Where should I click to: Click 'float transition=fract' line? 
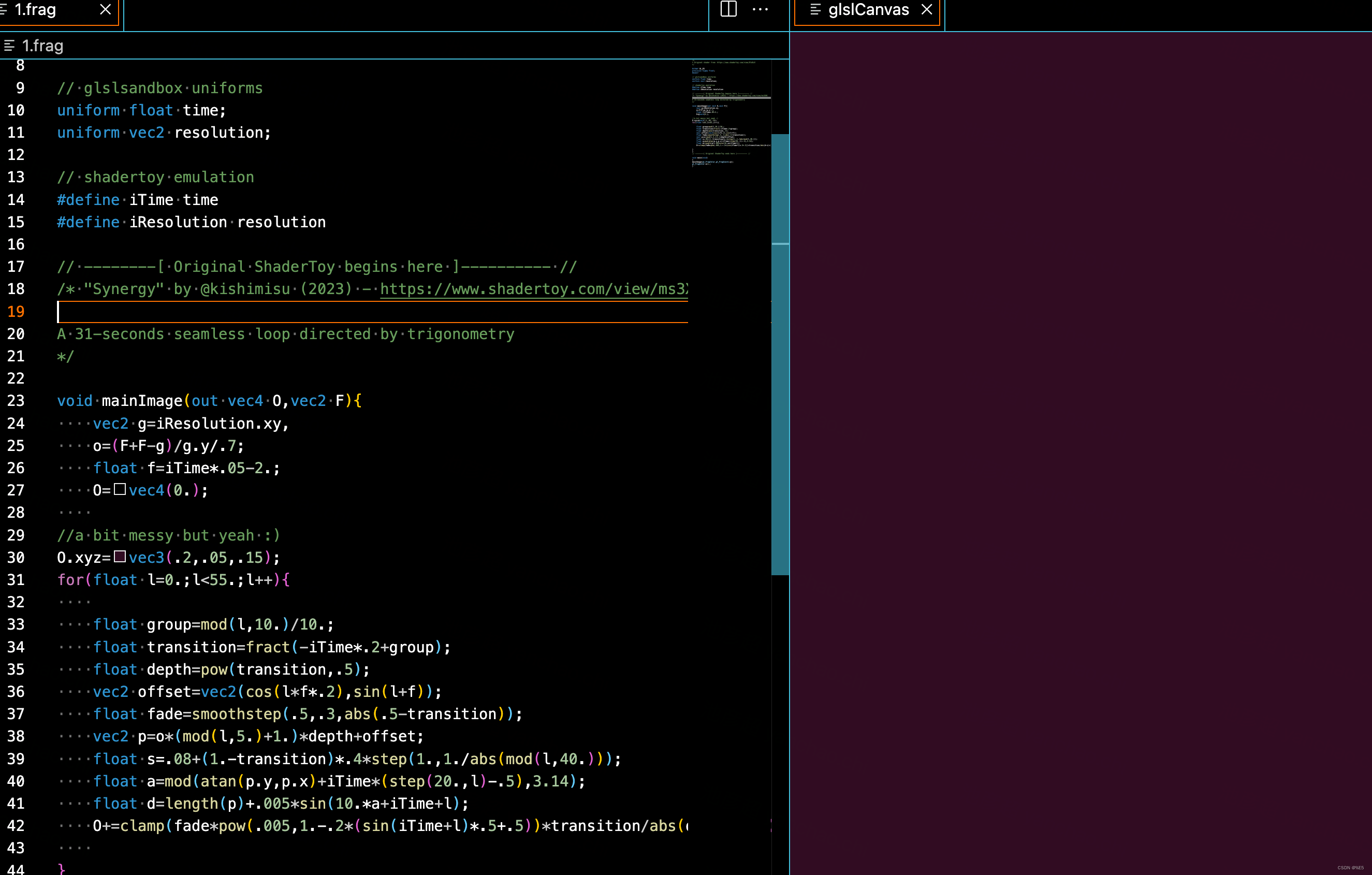[x=272, y=647]
